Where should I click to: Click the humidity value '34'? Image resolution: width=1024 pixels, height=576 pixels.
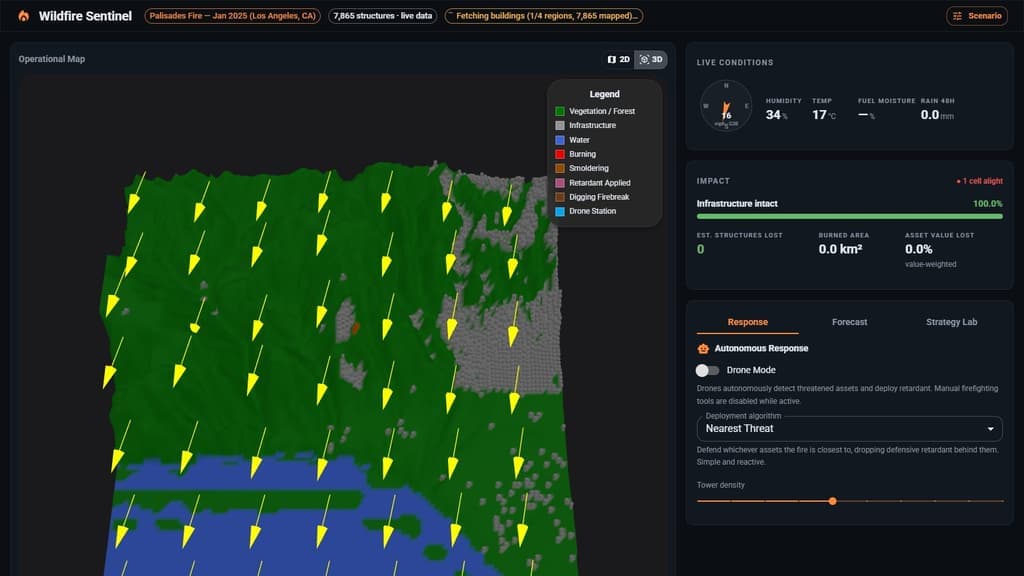[x=773, y=115]
